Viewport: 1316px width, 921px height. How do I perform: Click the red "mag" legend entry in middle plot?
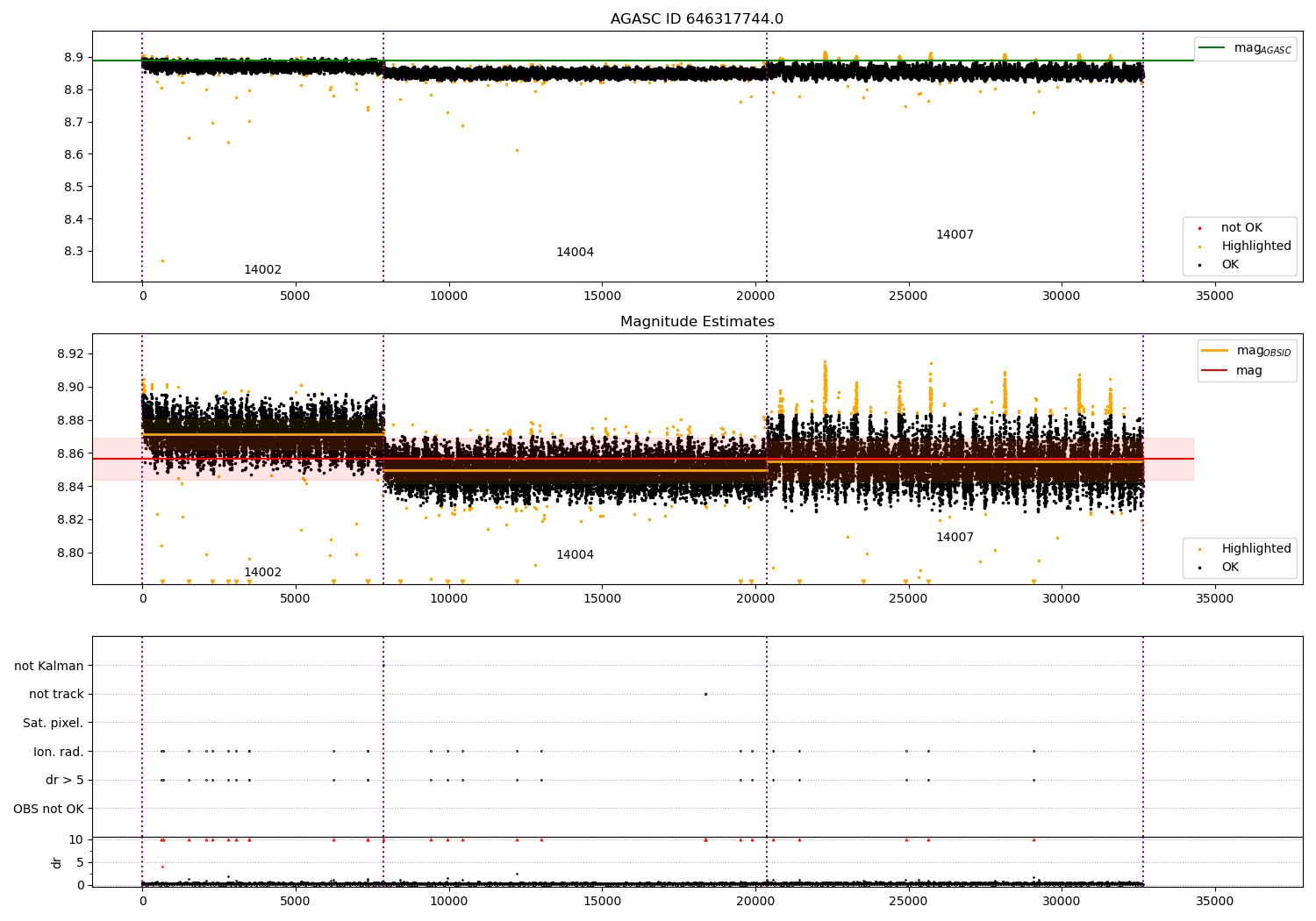[x=1233, y=370]
